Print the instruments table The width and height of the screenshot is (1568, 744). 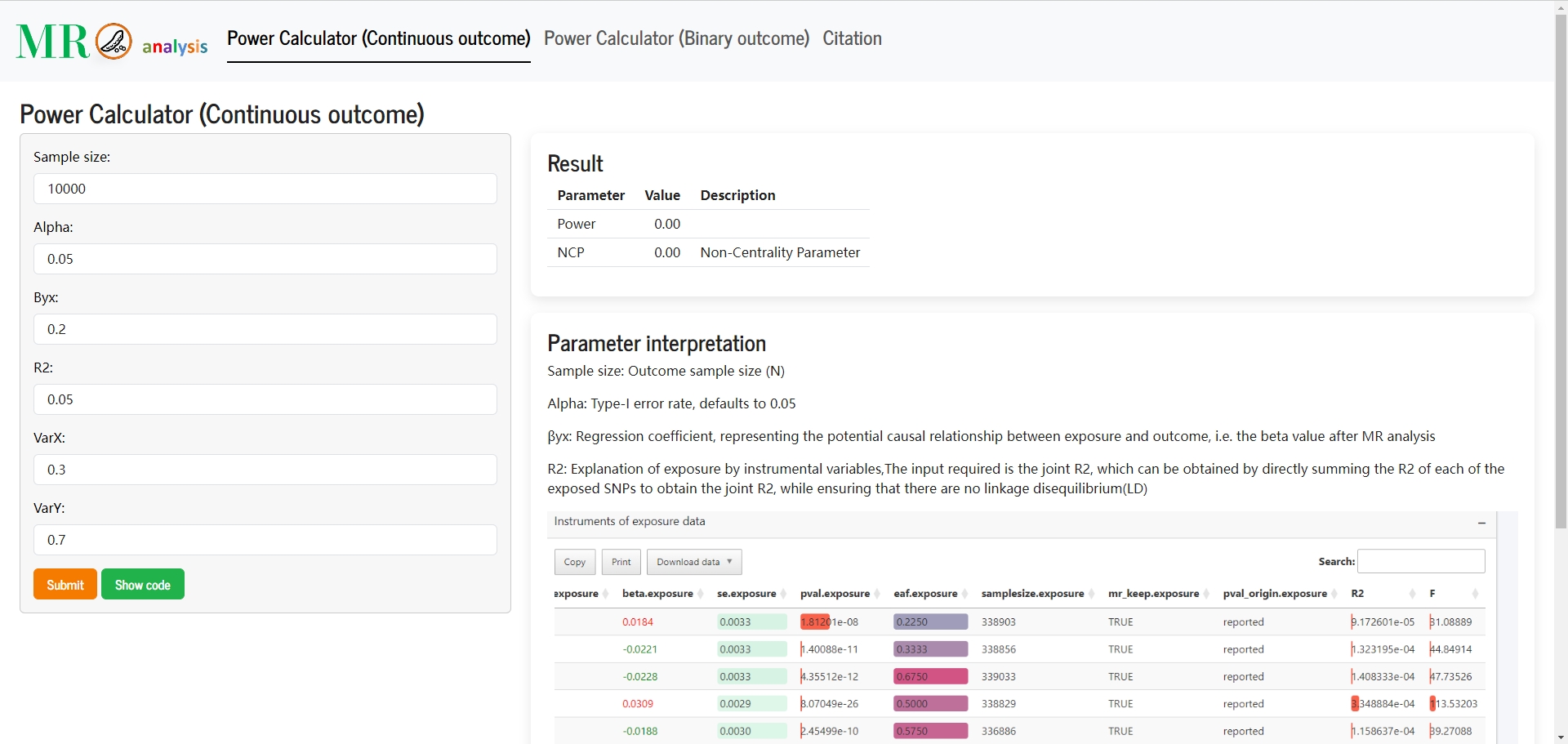pyautogui.click(x=621, y=562)
